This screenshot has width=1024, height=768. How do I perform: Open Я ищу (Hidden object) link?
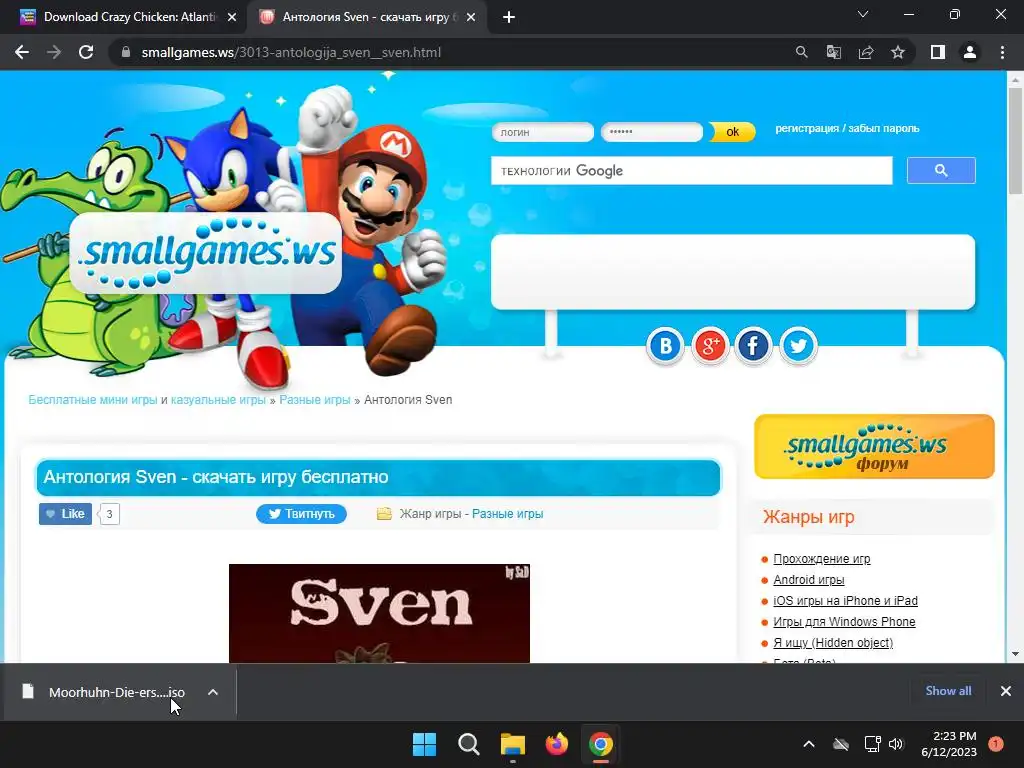point(833,643)
